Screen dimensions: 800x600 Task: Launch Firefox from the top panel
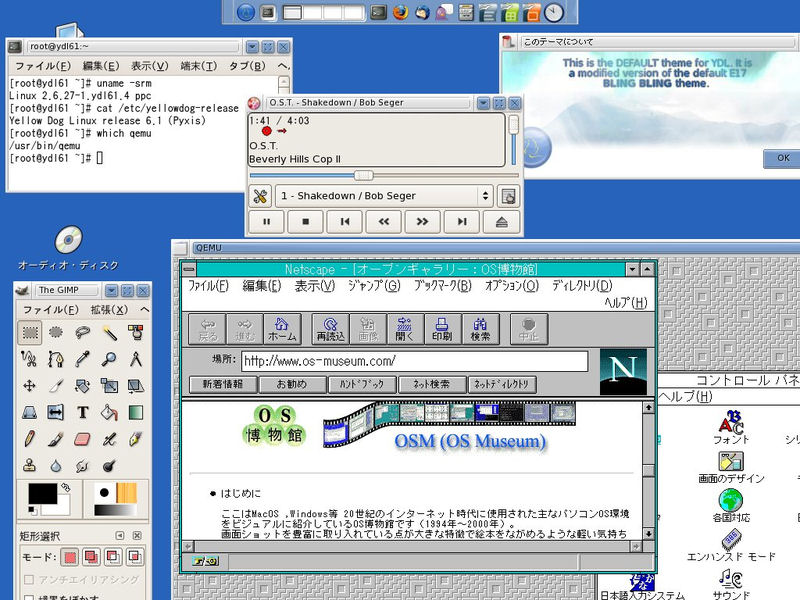pos(401,12)
